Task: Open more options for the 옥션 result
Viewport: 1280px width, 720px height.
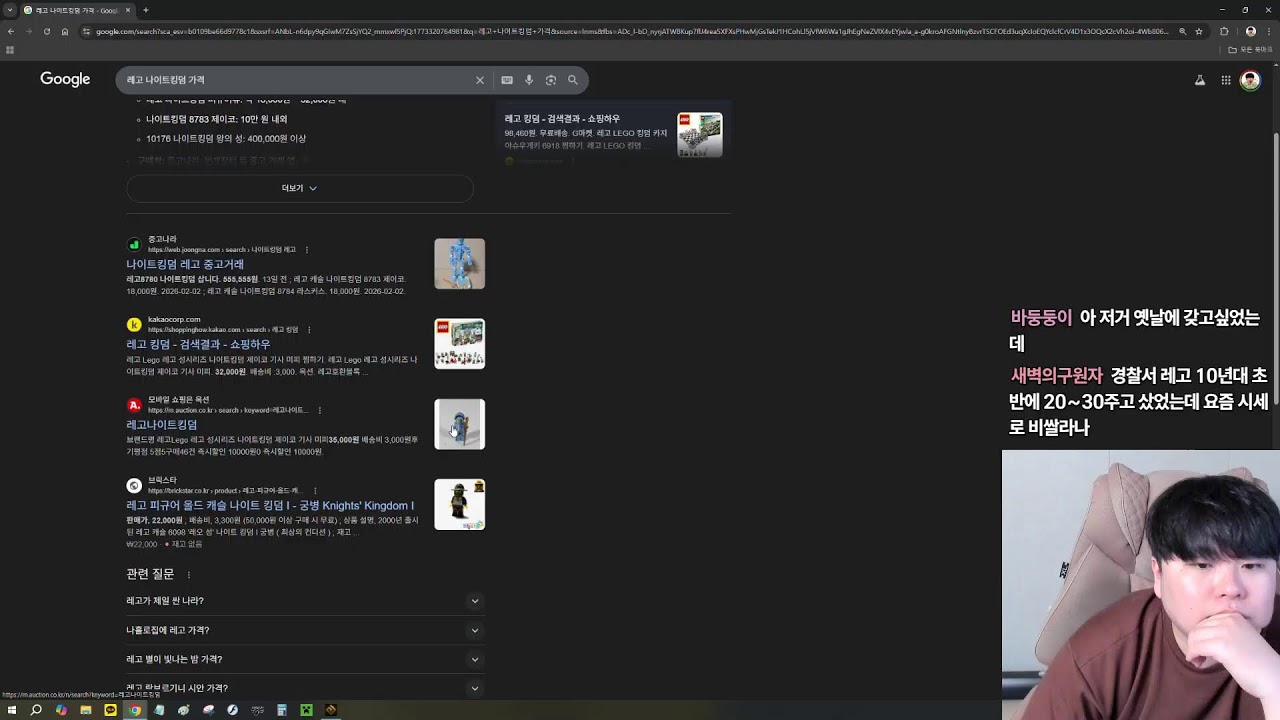Action: coord(319,410)
